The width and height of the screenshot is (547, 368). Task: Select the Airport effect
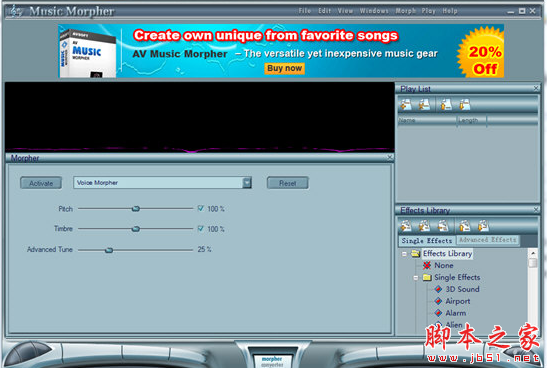click(x=458, y=301)
